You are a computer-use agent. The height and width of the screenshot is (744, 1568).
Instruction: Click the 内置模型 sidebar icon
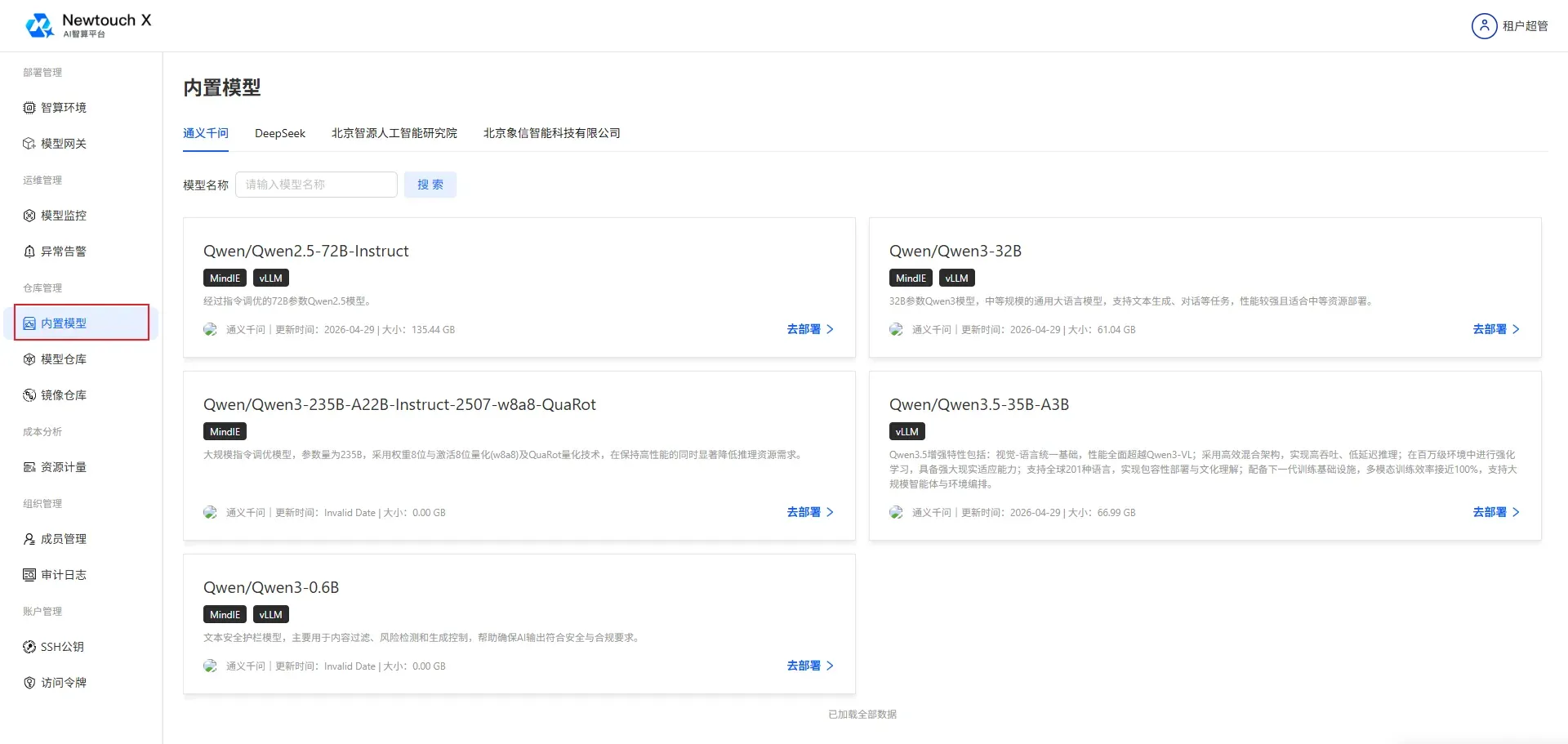click(x=29, y=323)
